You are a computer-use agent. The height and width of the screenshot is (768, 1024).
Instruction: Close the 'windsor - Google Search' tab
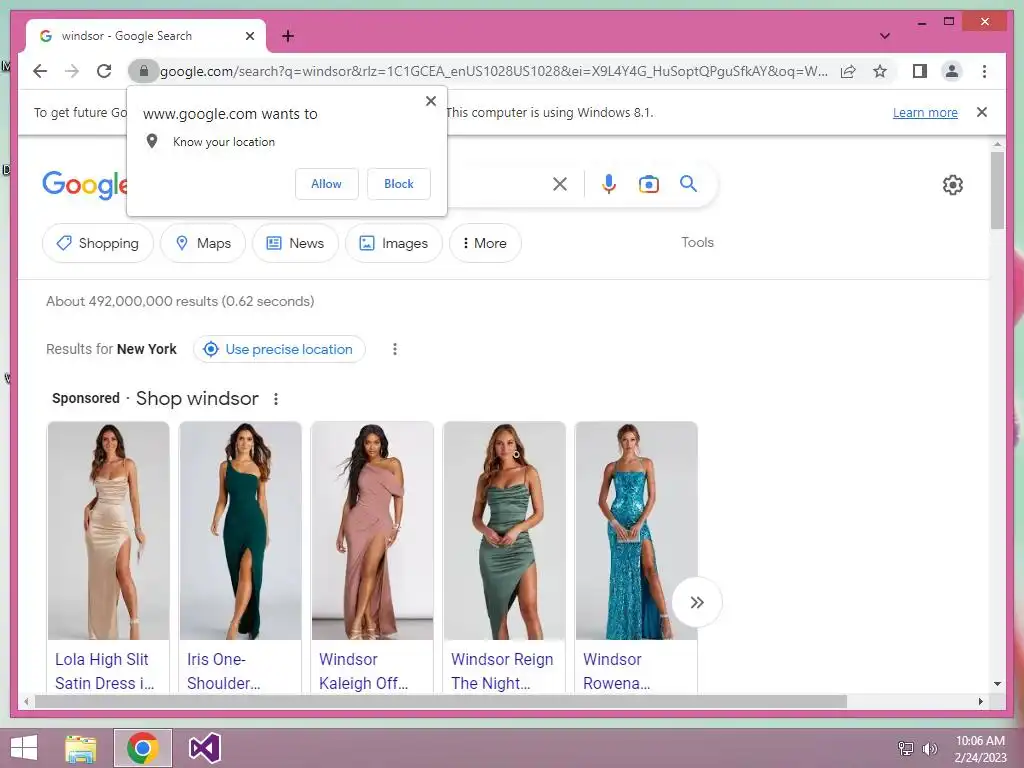click(x=249, y=36)
